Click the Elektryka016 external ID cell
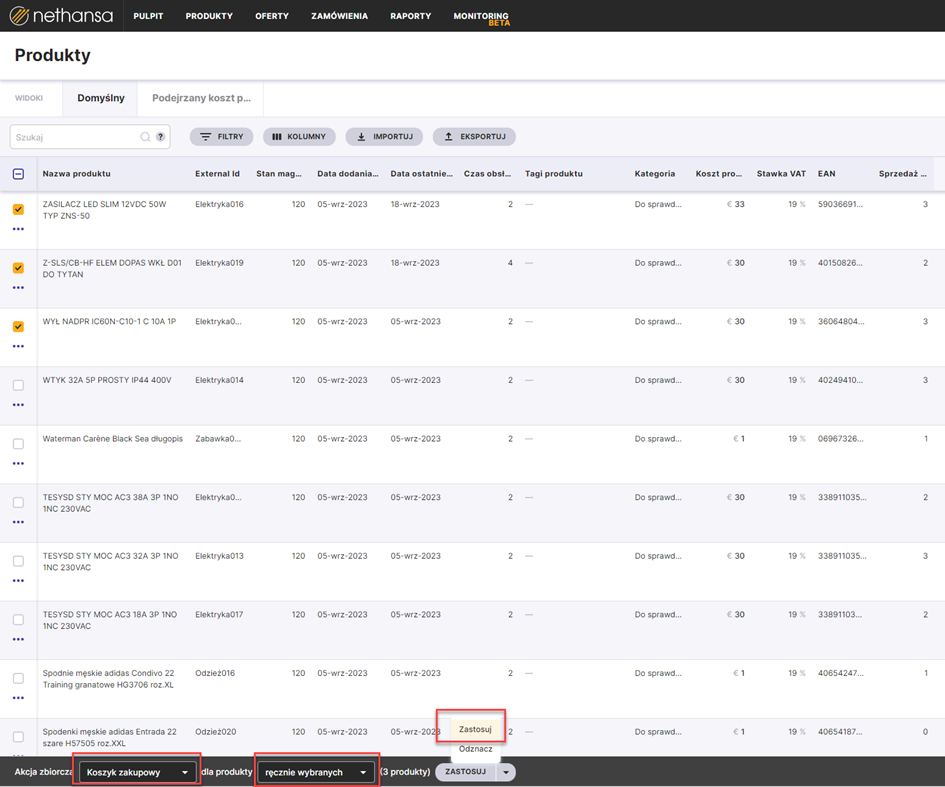This screenshot has width=945, height=787. click(x=219, y=204)
